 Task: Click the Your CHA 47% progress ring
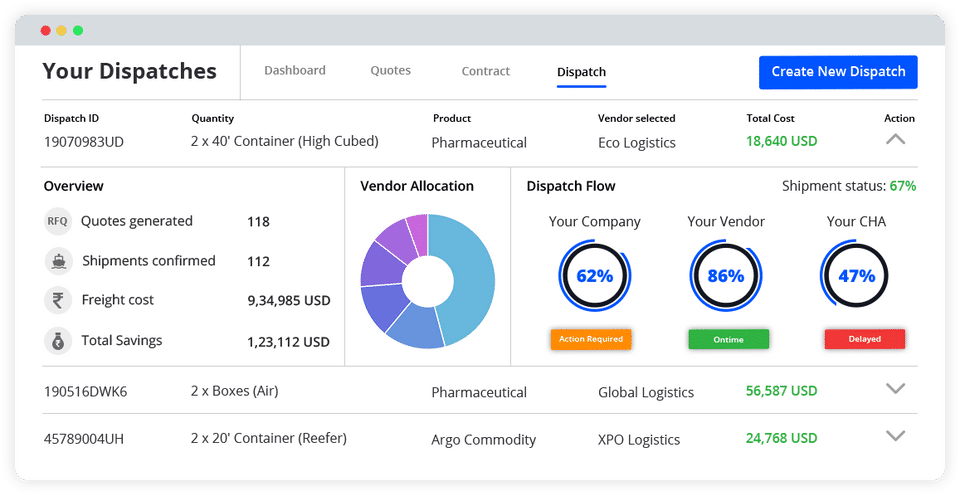(856, 276)
